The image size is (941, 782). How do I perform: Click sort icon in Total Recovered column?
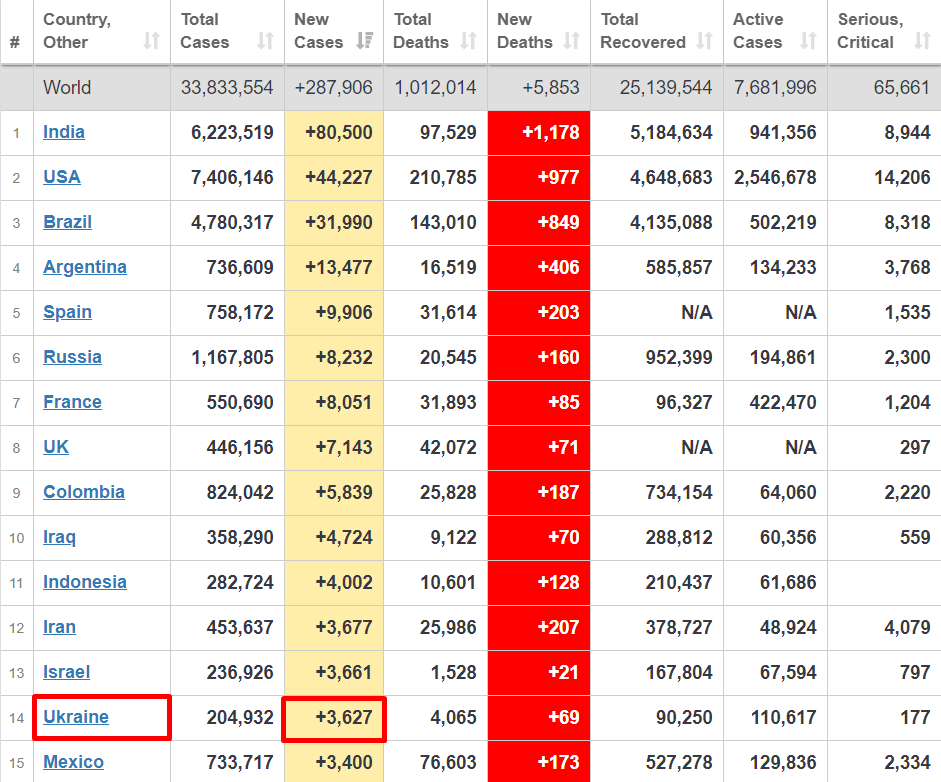[704, 41]
